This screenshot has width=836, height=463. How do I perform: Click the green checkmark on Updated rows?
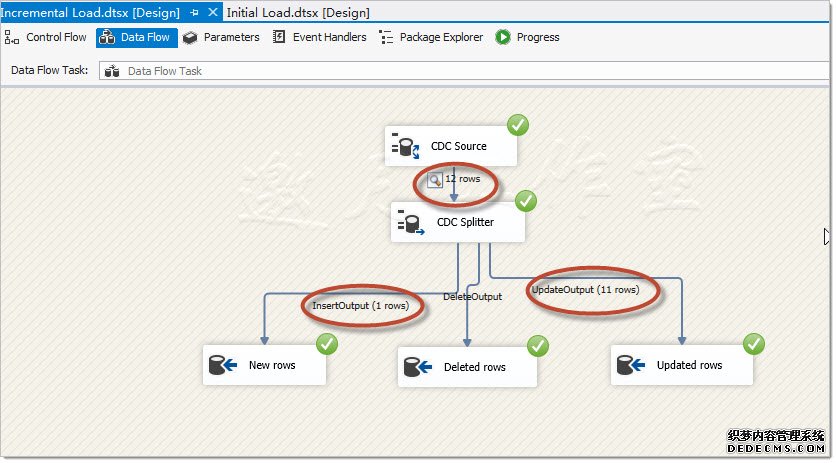point(753,344)
